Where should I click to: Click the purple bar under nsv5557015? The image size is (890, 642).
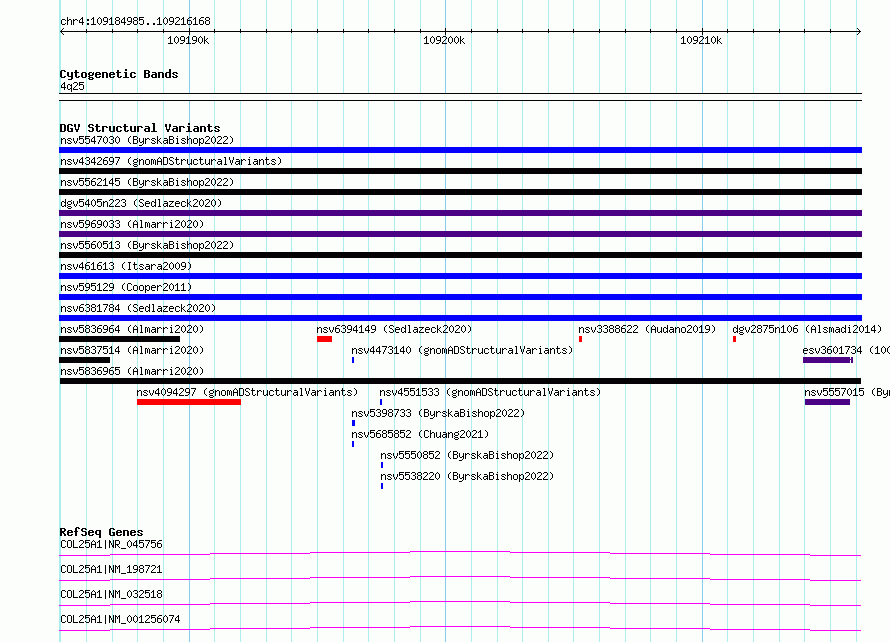click(828, 402)
